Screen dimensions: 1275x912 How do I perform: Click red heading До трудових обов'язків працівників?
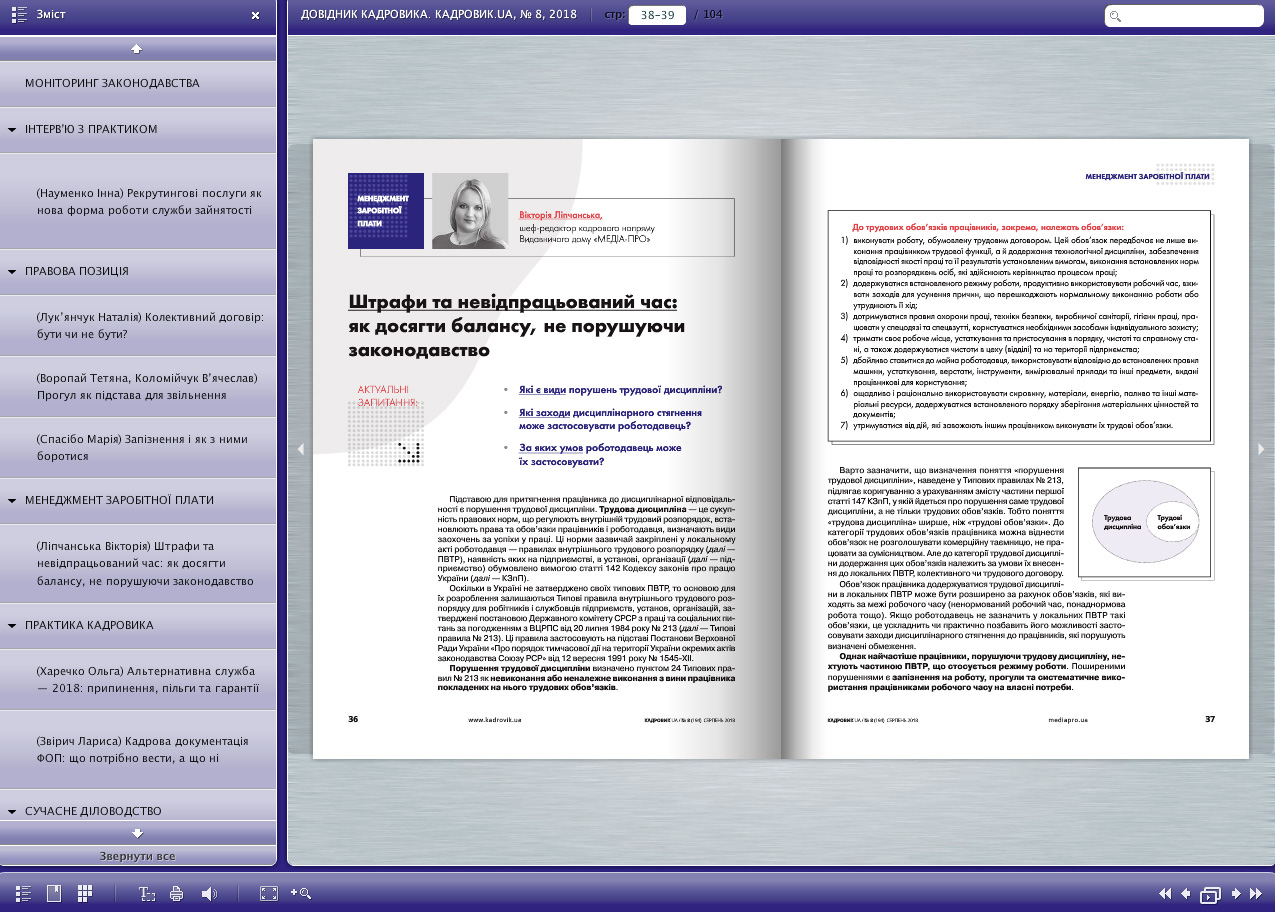(x=988, y=227)
